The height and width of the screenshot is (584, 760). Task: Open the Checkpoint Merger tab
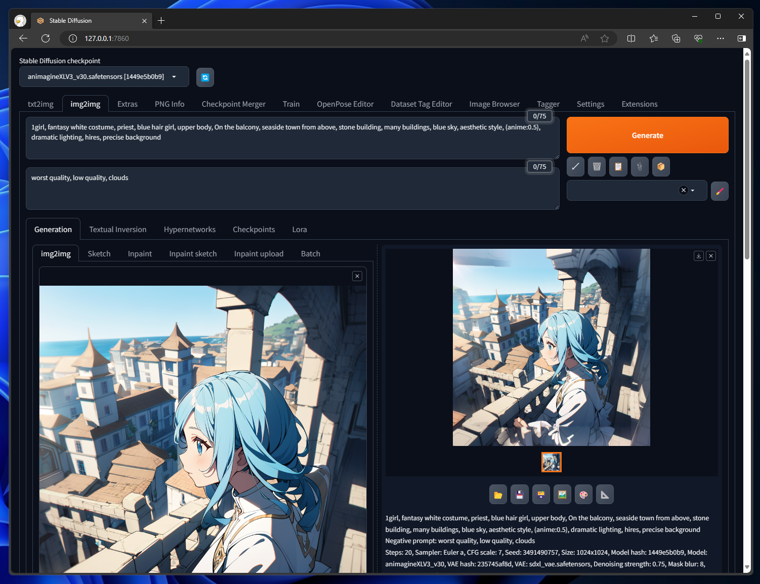(x=234, y=104)
